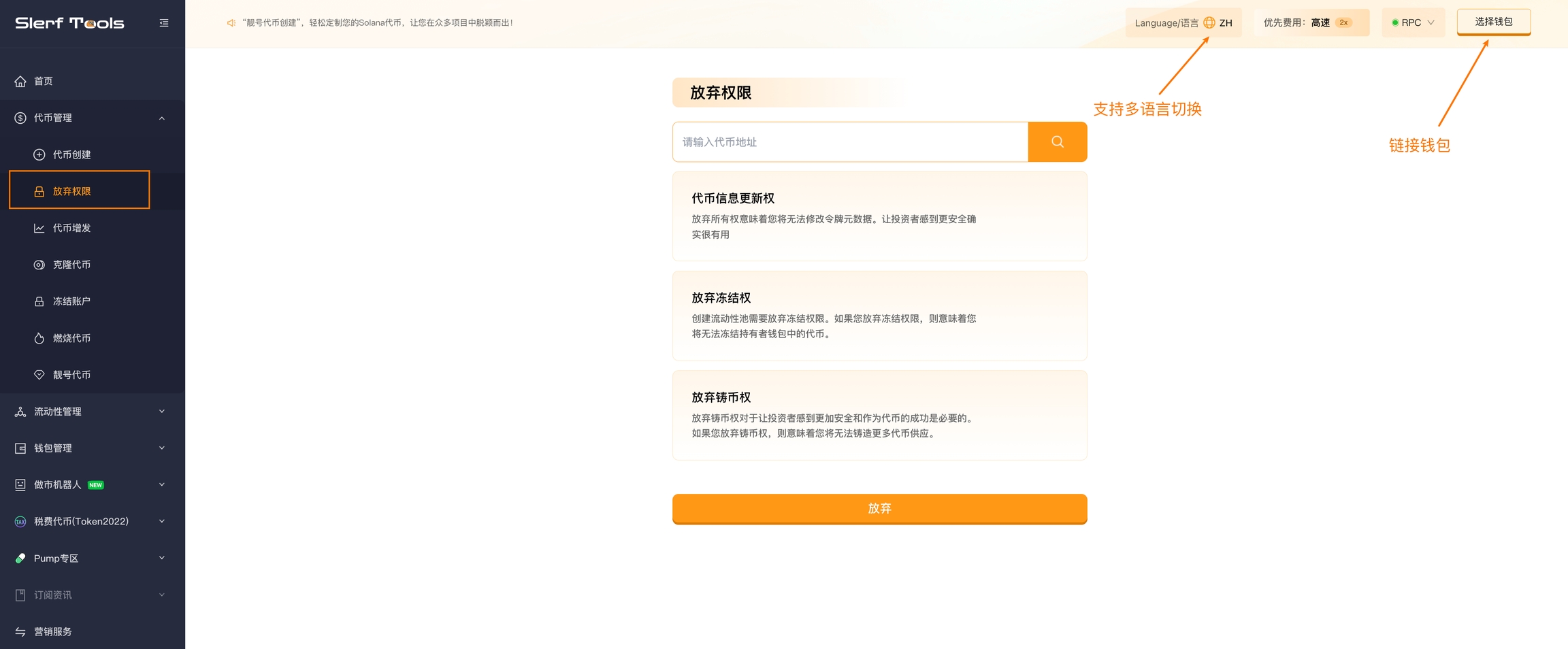Image resolution: width=1568 pixels, height=649 pixels.
Task: Select the 代币信息更新权 option card
Action: click(x=879, y=216)
